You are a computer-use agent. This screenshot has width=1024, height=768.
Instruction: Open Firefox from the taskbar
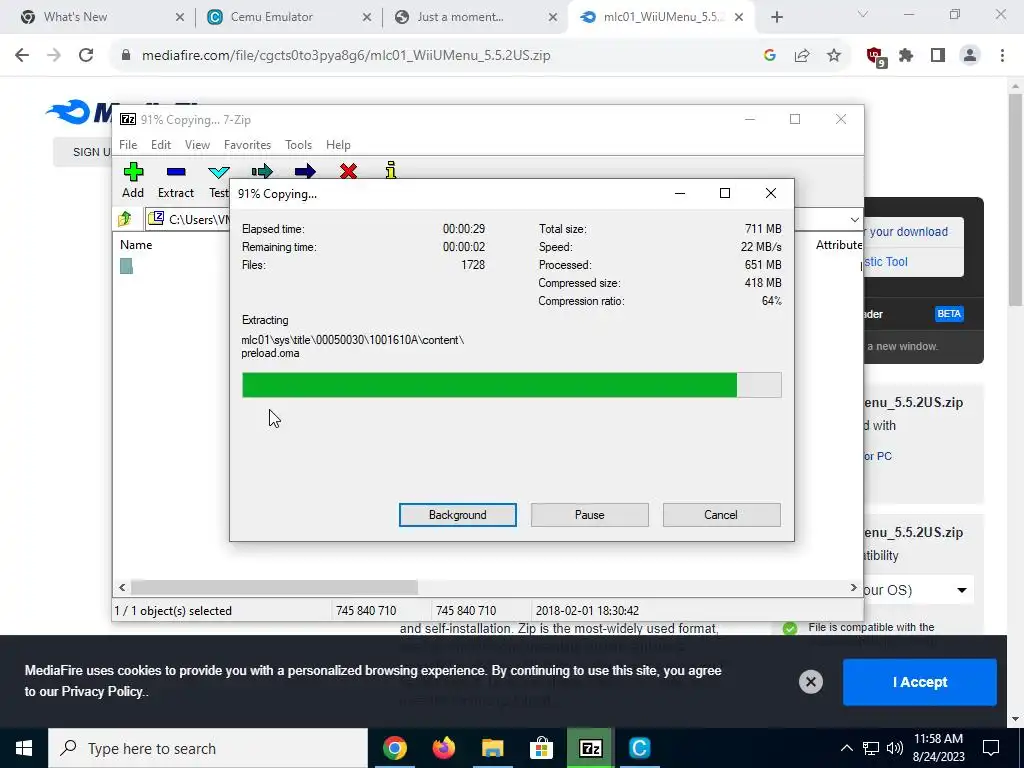[x=444, y=748]
